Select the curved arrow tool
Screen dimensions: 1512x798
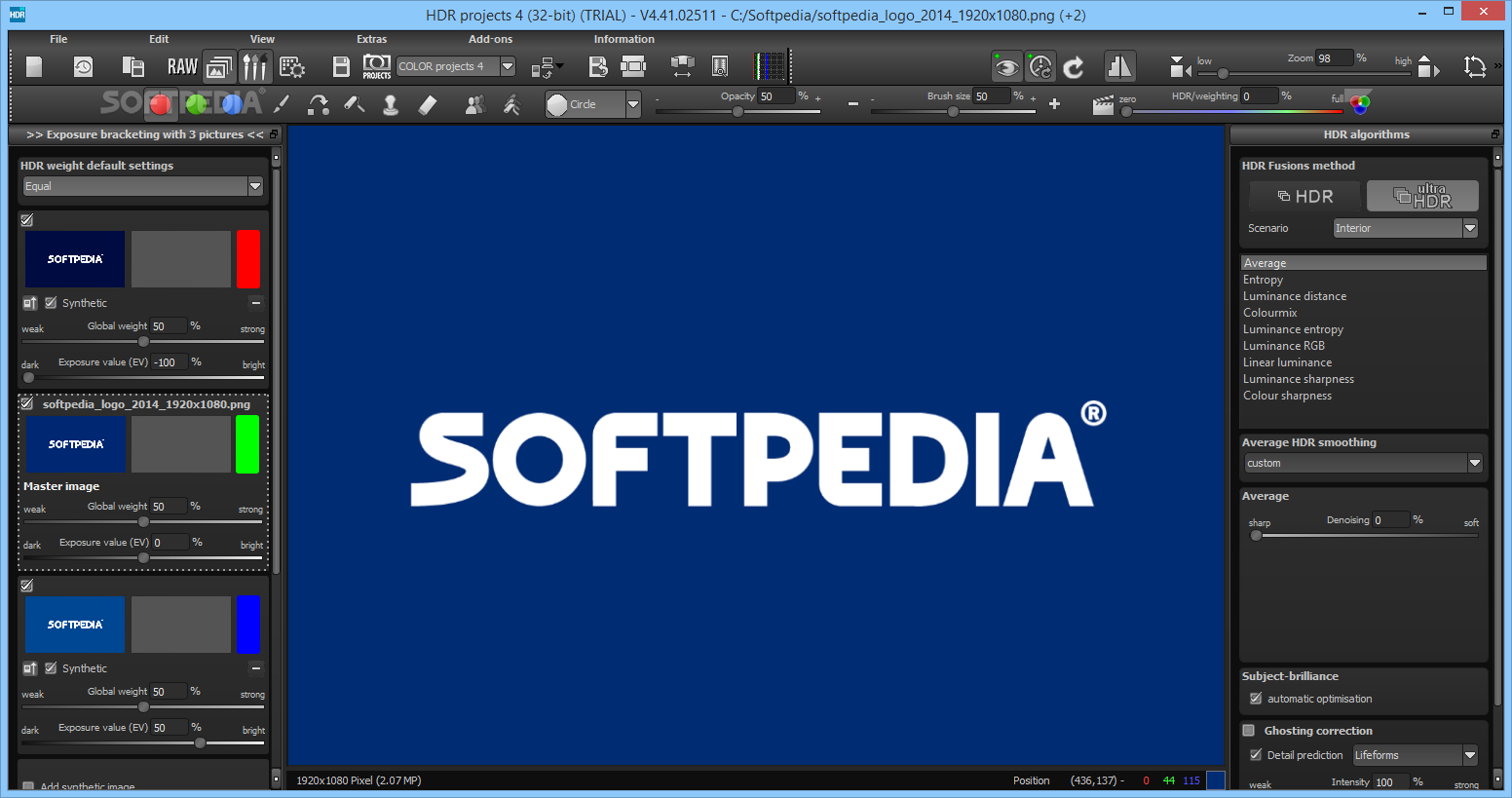pyautogui.click(x=318, y=104)
